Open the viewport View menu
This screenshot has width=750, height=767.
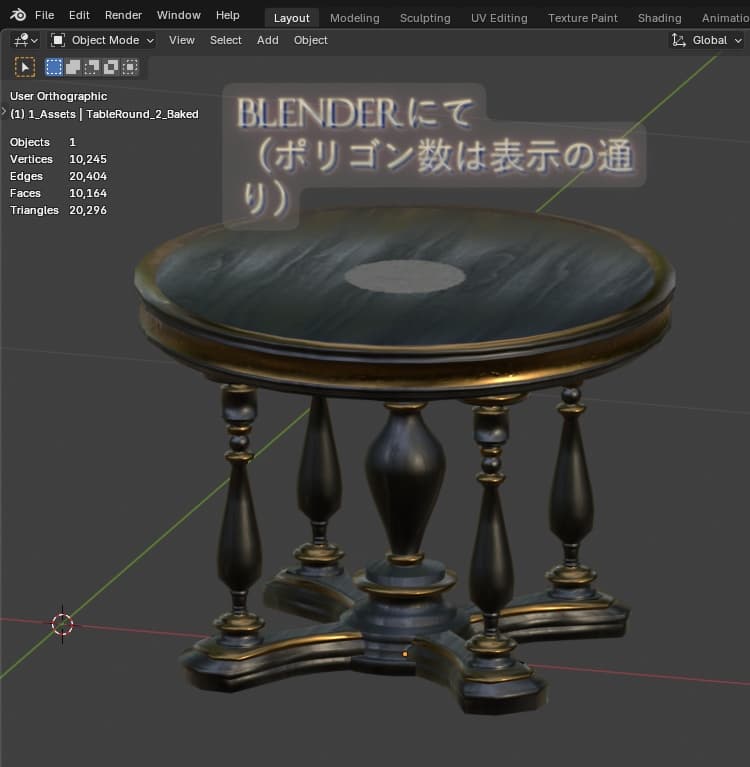click(182, 40)
